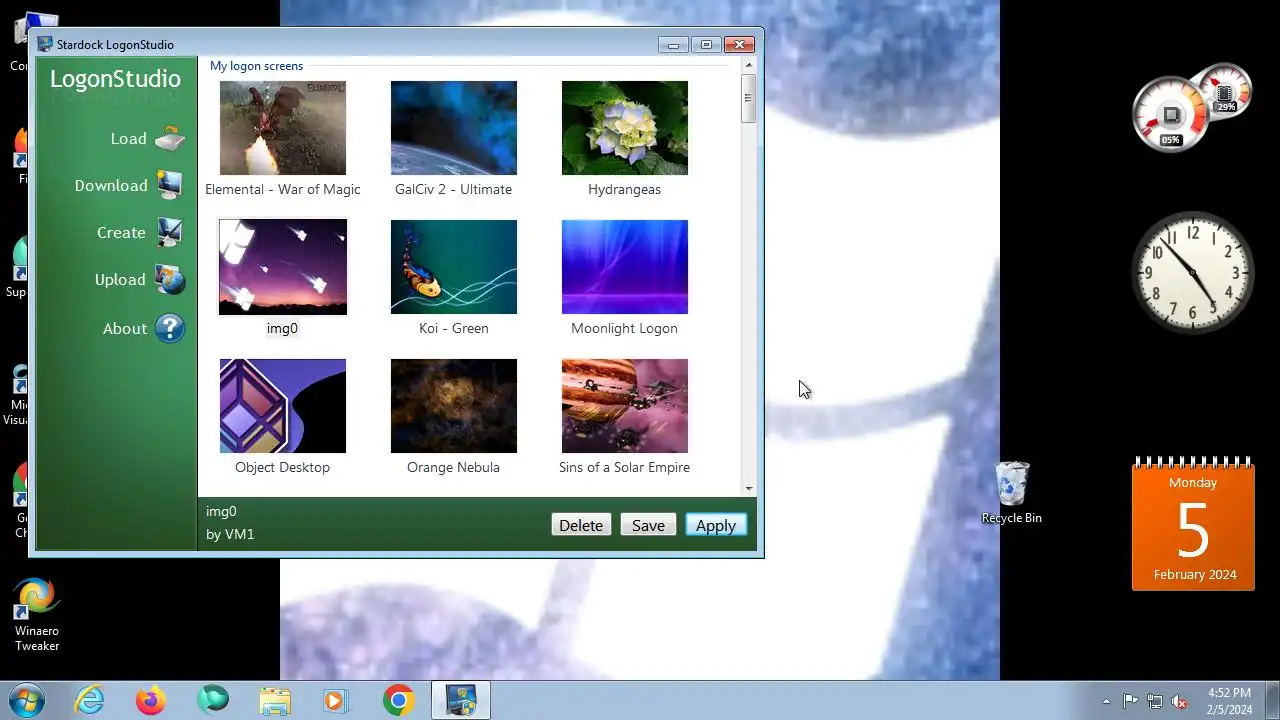Apply the selected logon screen
Image resolution: width=1280 pixels, height=720 pixels.
(x=716, y=525)
